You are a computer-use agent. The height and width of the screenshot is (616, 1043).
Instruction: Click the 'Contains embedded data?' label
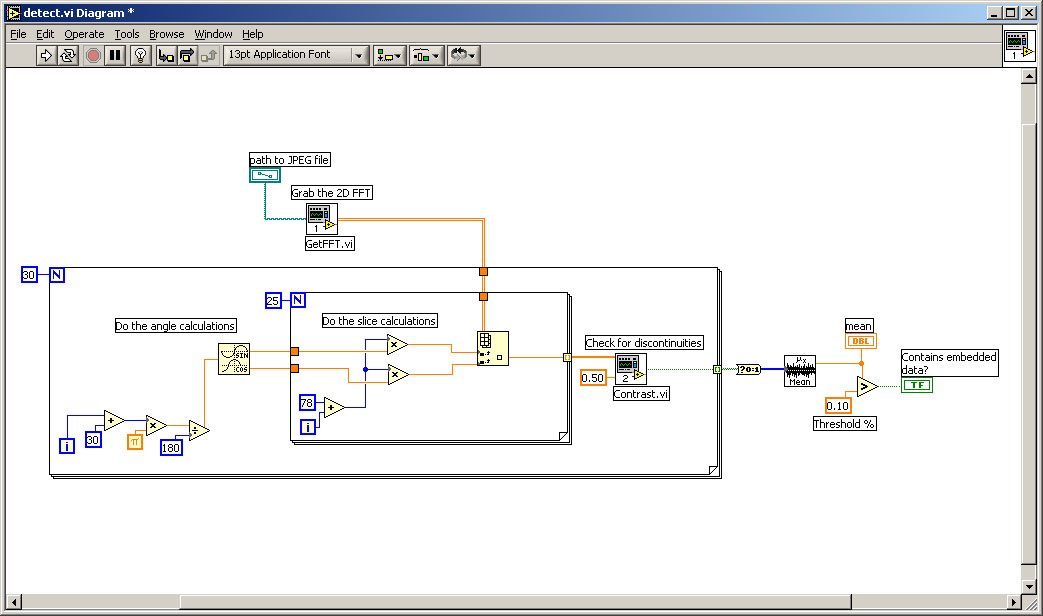pyautogui.click(x=949, y=363)
